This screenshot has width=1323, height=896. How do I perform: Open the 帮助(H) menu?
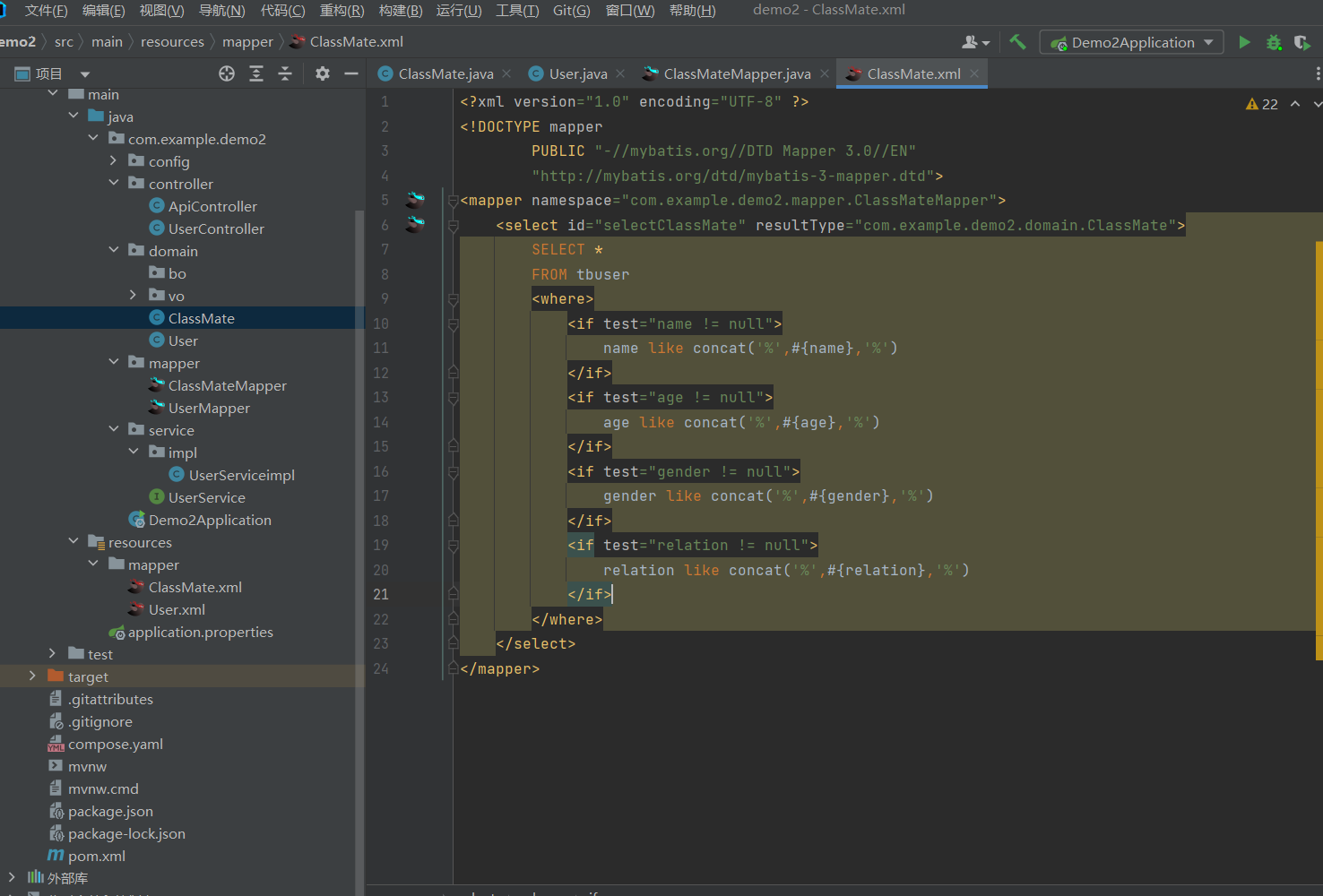[x=693, y=10]
